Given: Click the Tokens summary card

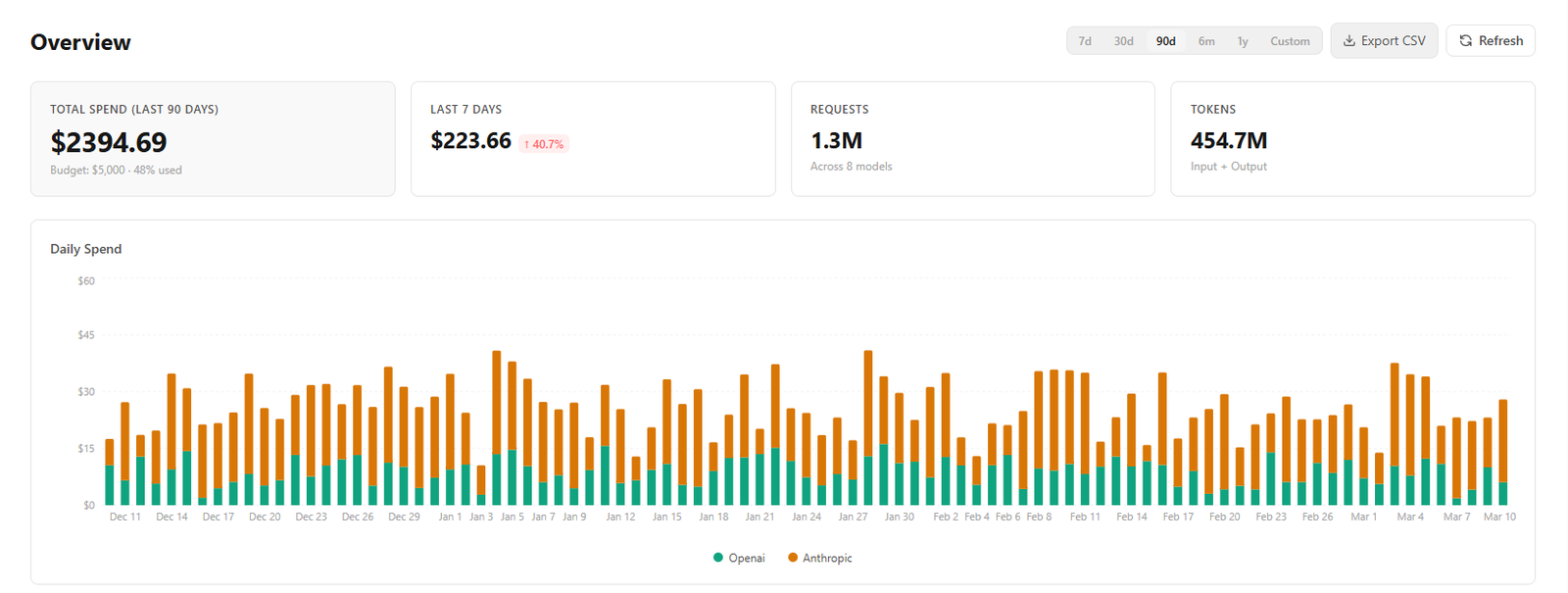Looking at the screenshot, I should coord(1352,139).
